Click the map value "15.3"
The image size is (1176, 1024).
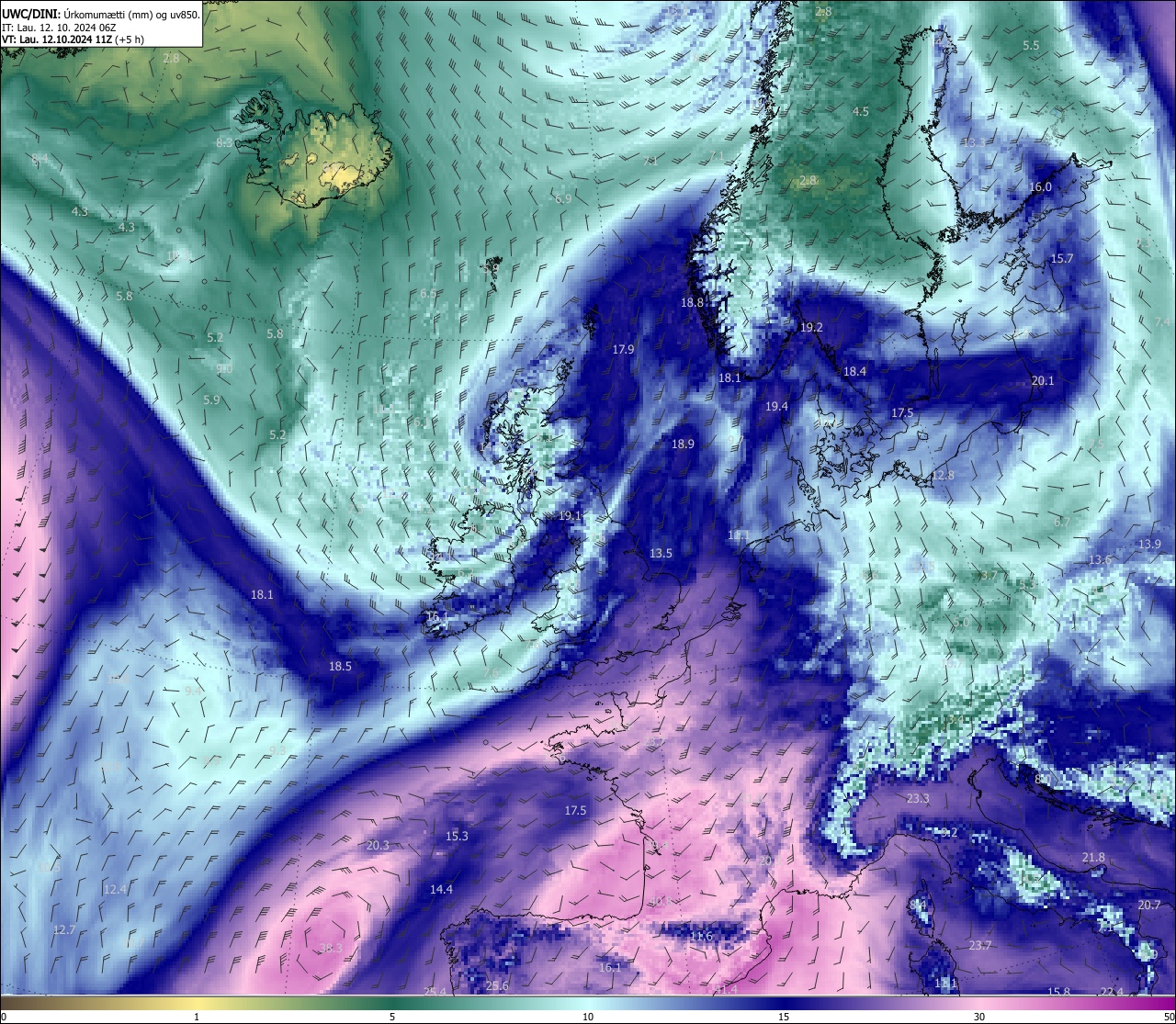point(457,836)
